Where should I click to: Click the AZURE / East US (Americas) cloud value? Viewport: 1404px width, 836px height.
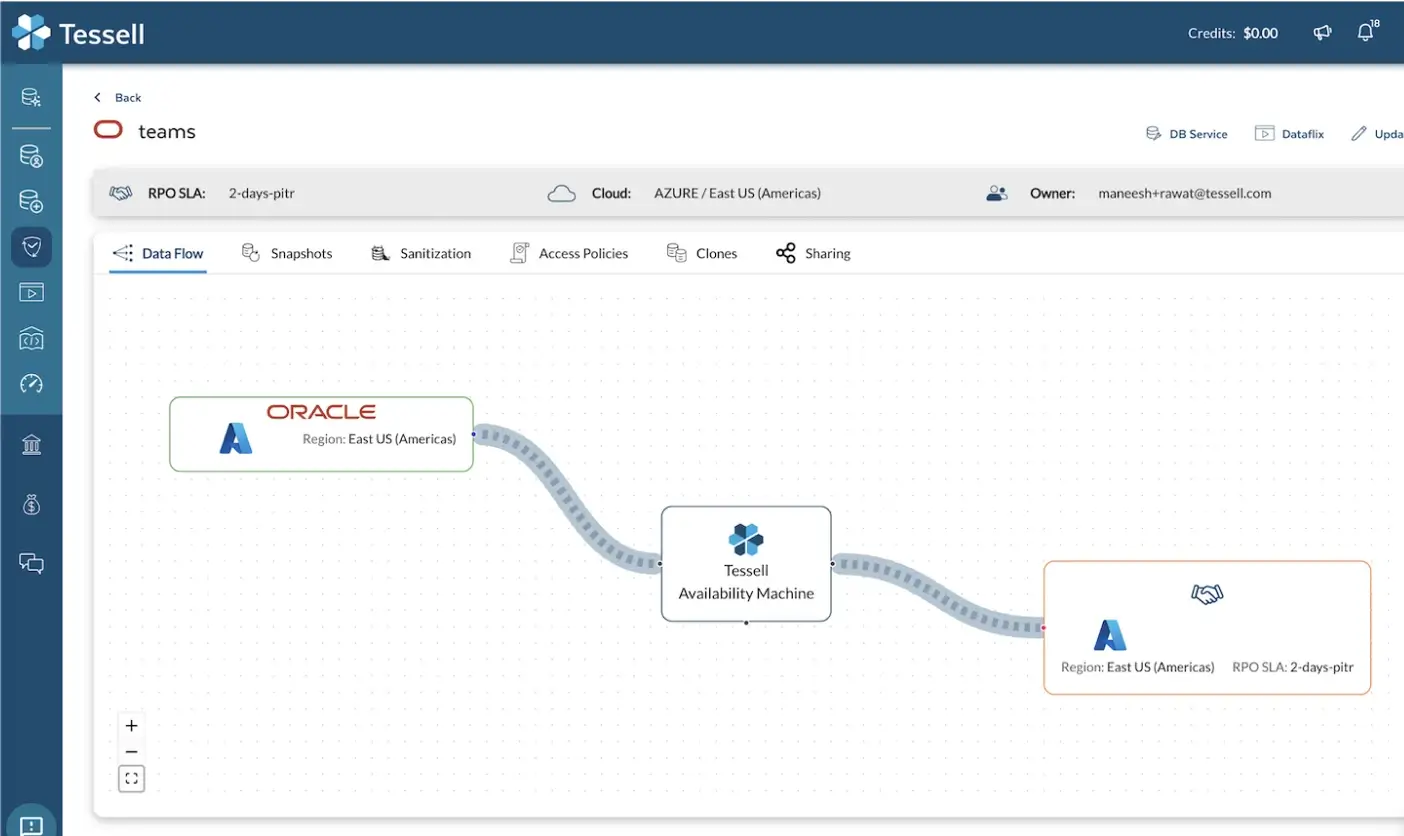737,193
